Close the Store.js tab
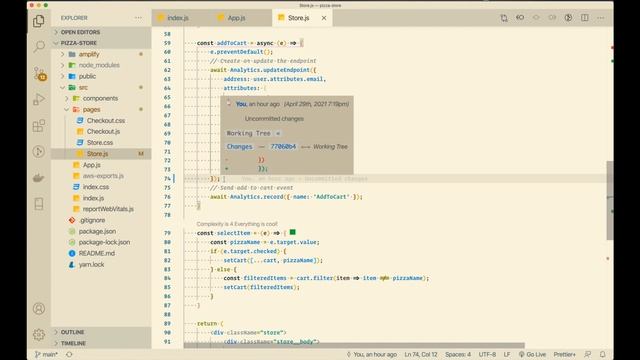 click(x=324, y=18)
